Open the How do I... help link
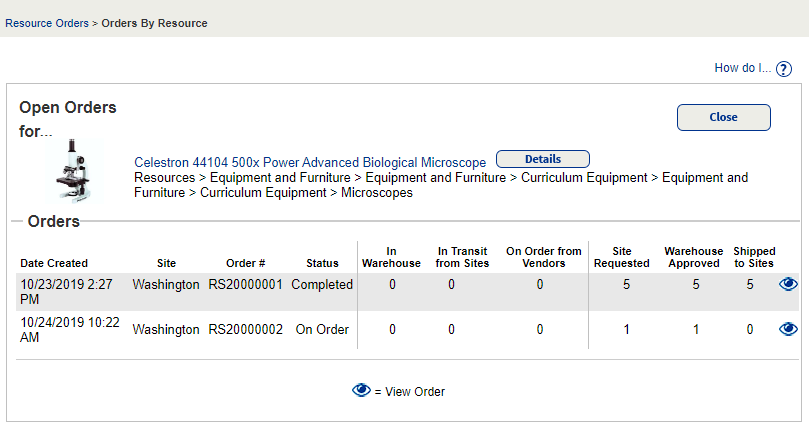 742,68
